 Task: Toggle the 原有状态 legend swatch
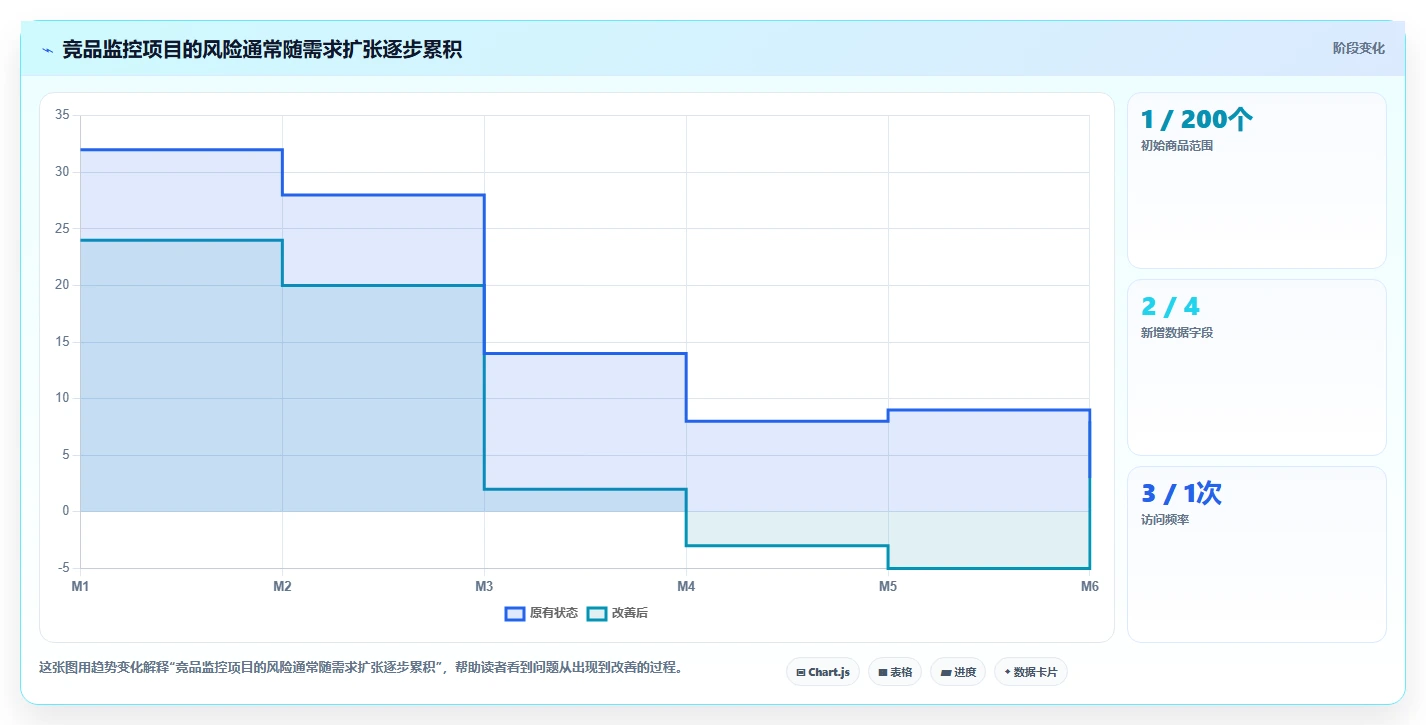(515, 613)
